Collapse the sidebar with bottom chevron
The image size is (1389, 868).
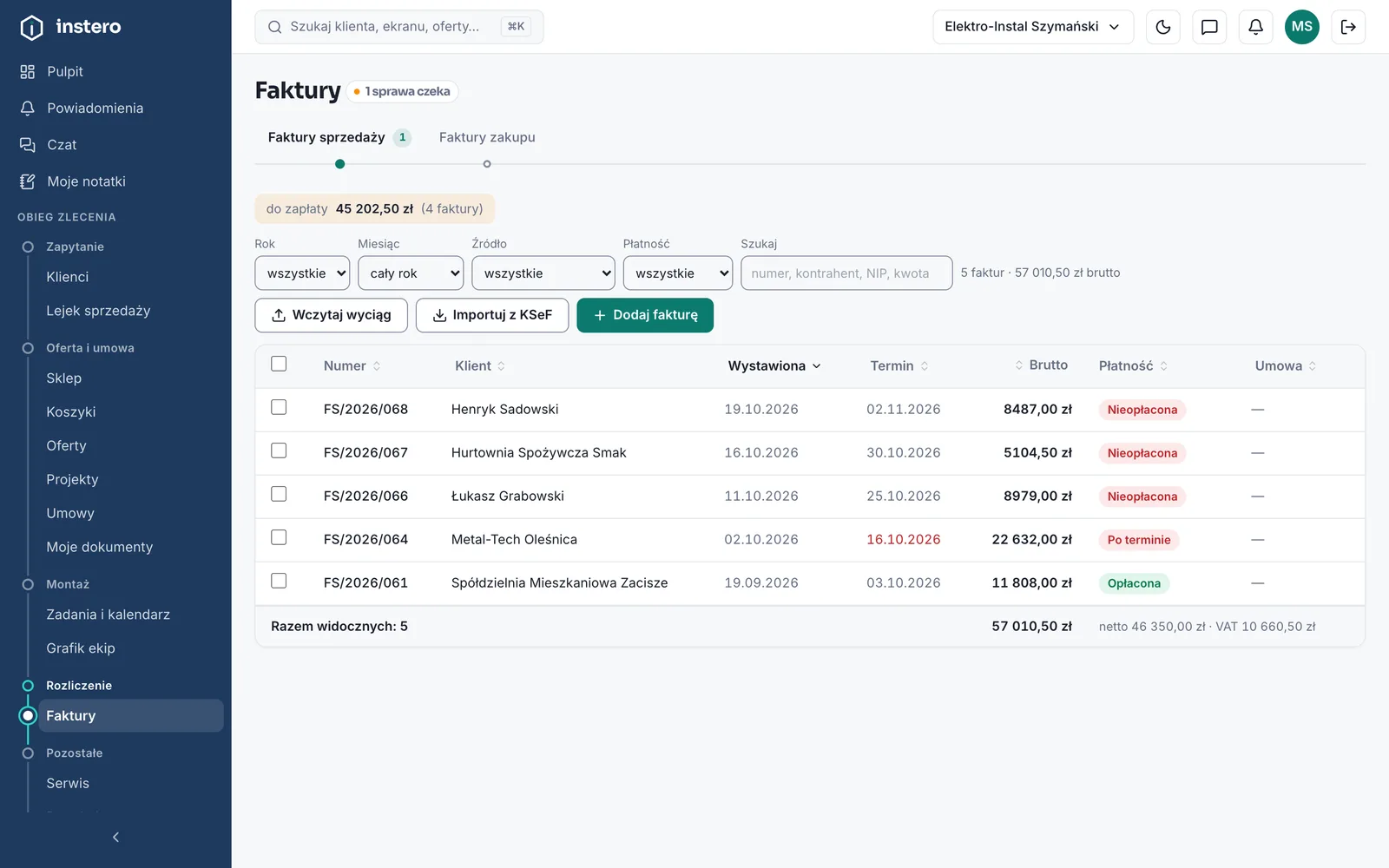[x=115, y=837]
